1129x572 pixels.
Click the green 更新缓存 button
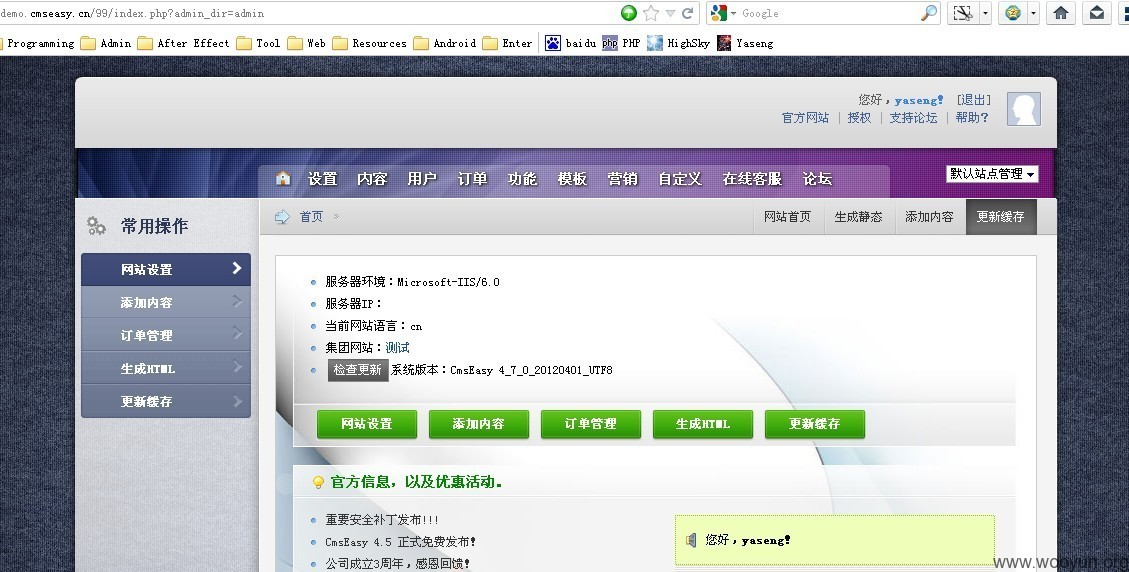tap(814, 424)
